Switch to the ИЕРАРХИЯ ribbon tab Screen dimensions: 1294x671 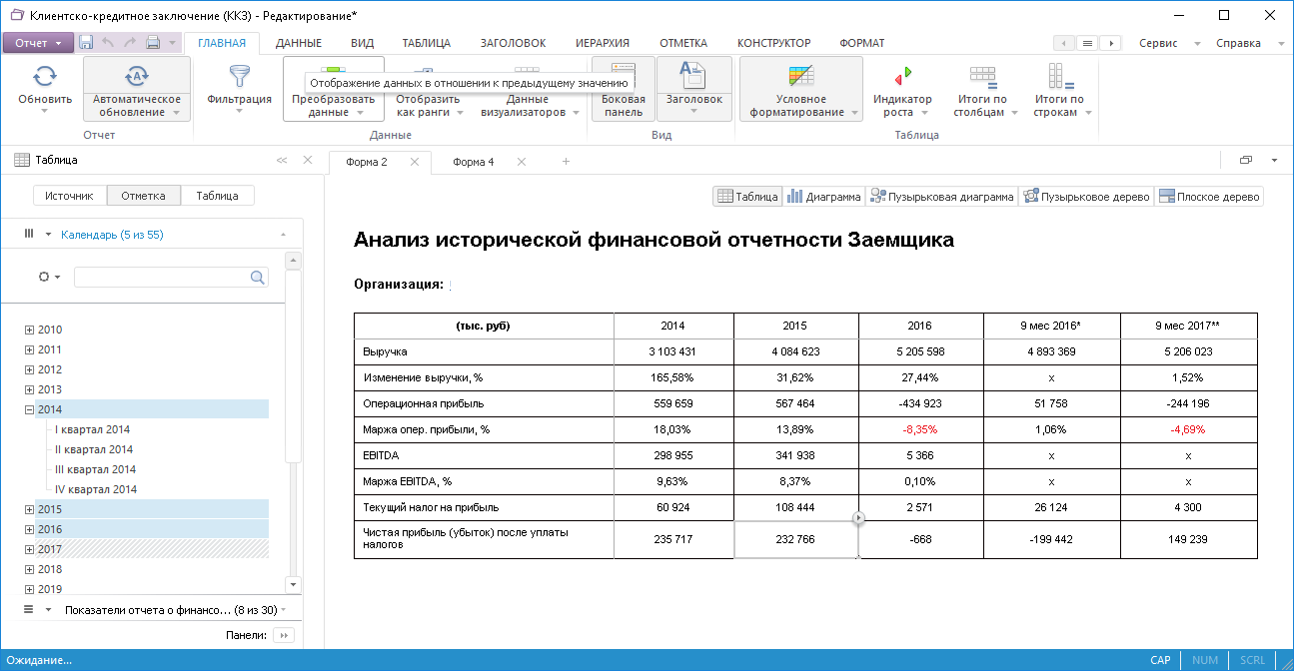coord(602,43)
